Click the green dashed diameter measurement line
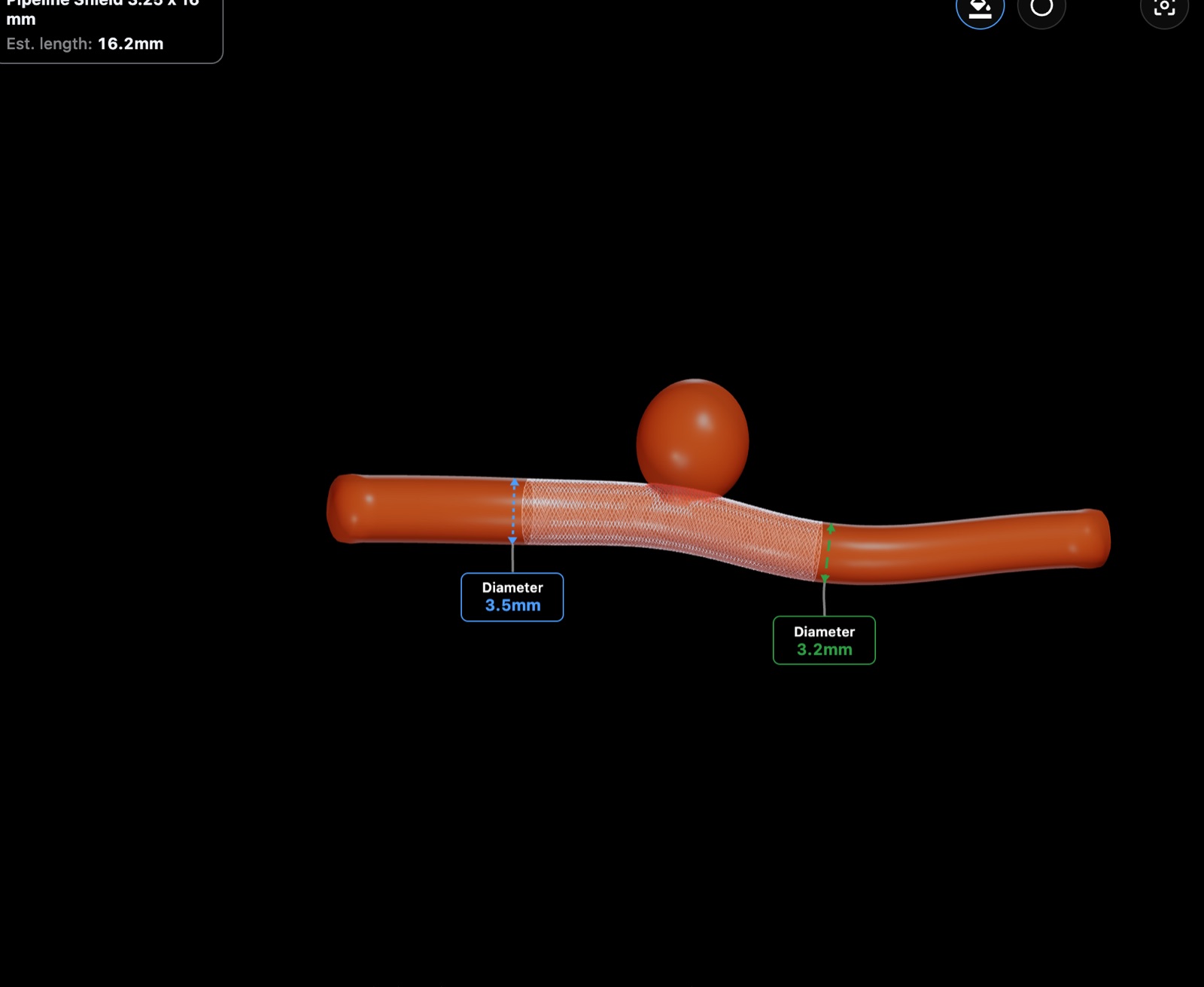1204x987 pixels. pyautogui.click(x=828, y=553)
